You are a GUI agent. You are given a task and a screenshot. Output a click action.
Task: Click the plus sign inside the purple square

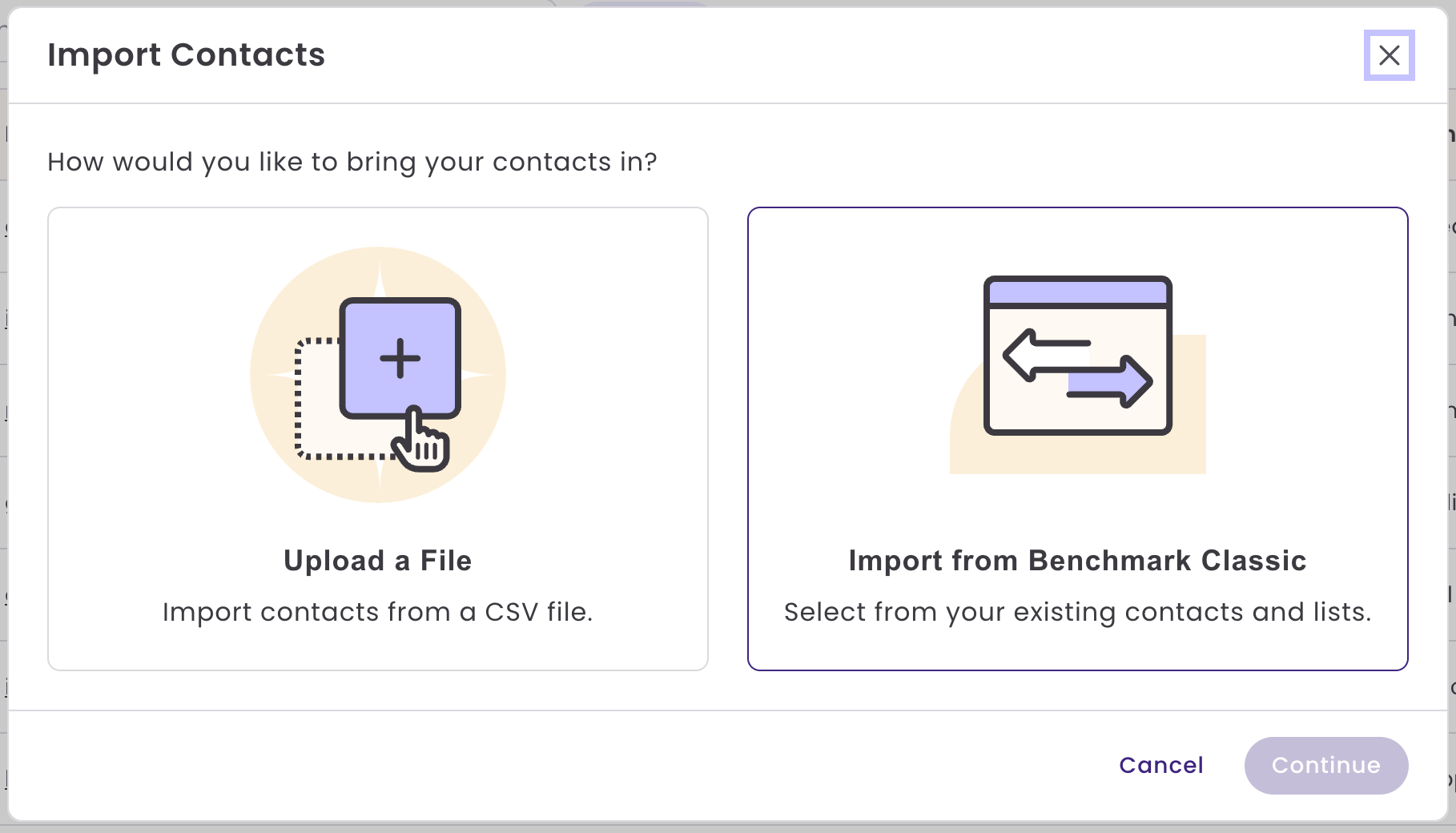click(400, 357)
